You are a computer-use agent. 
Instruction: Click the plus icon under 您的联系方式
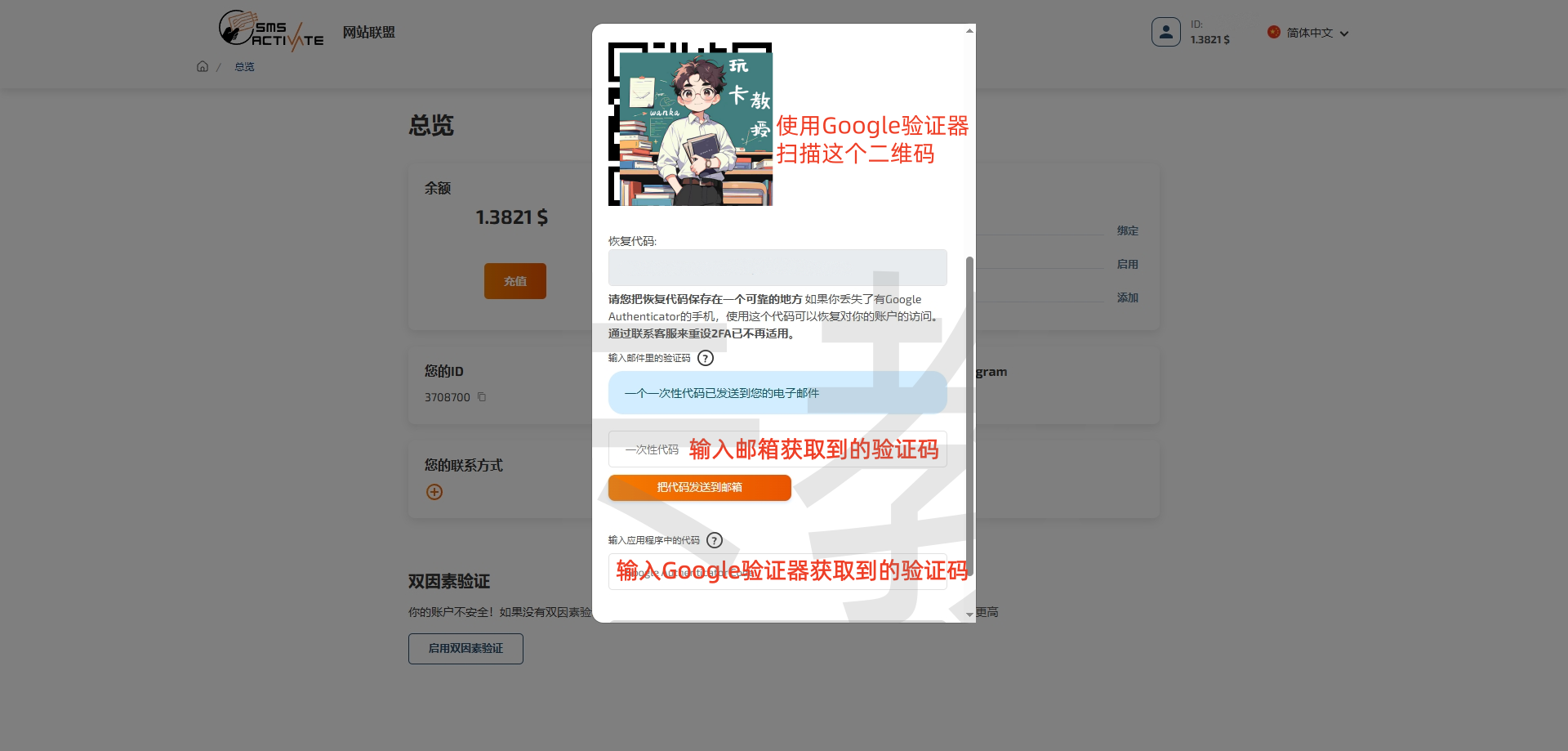[434, 491]
